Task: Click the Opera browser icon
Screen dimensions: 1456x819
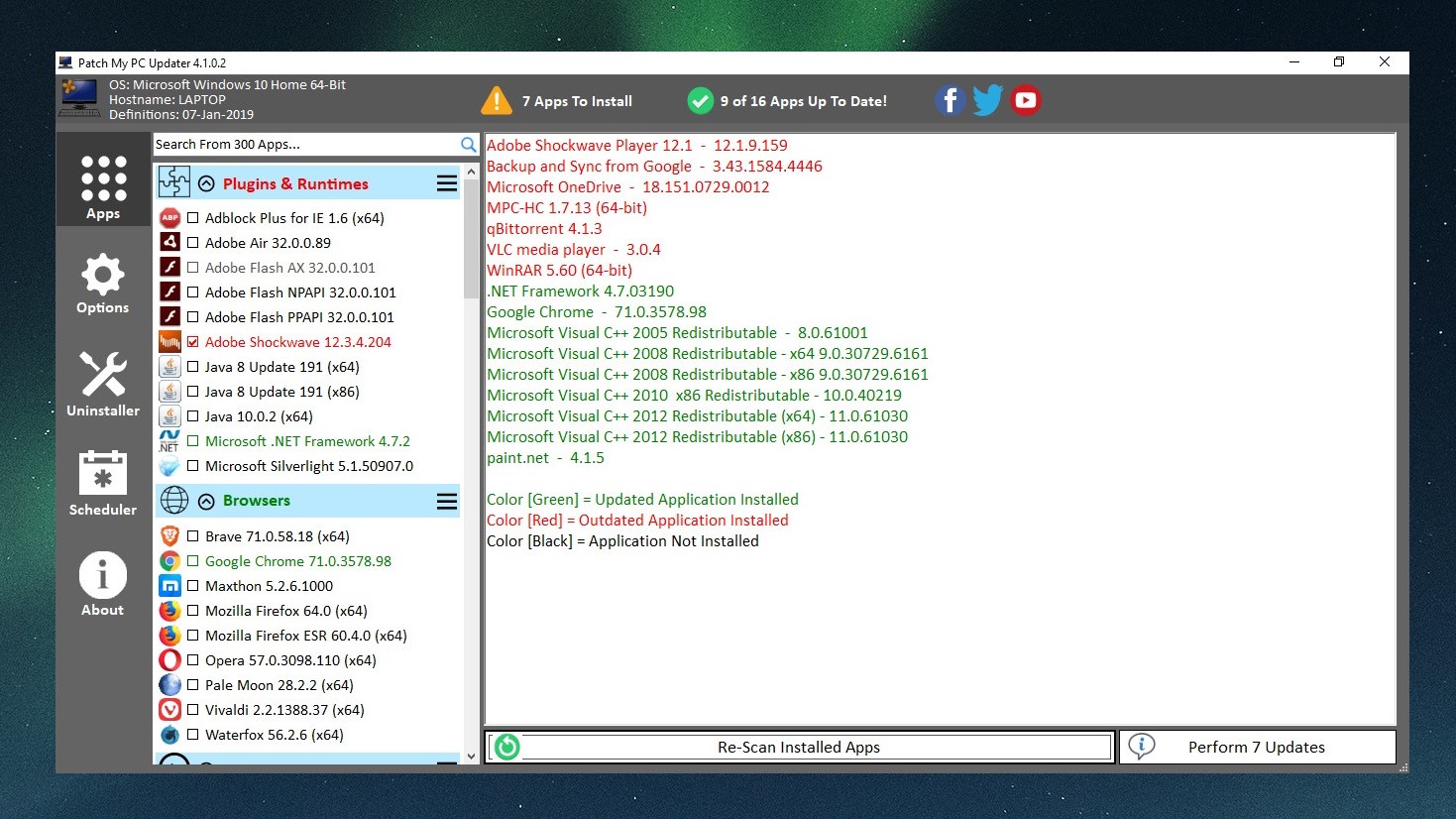Action: (x=170, y=660)
